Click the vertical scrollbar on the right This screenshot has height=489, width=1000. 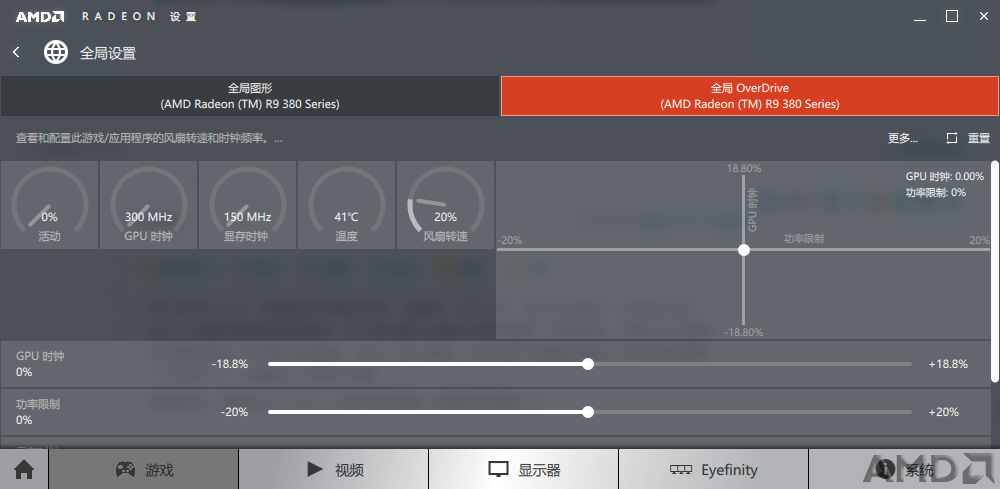(995, 272)
